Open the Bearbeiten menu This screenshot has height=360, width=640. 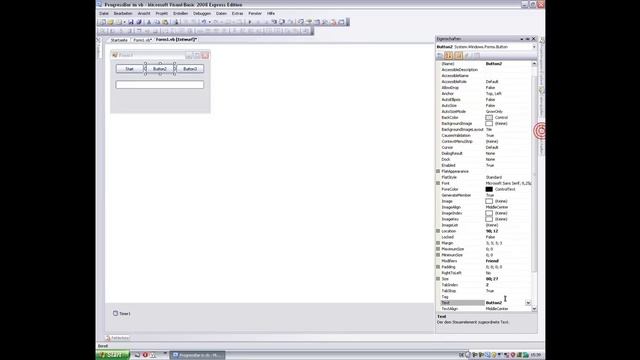(123, 13)
